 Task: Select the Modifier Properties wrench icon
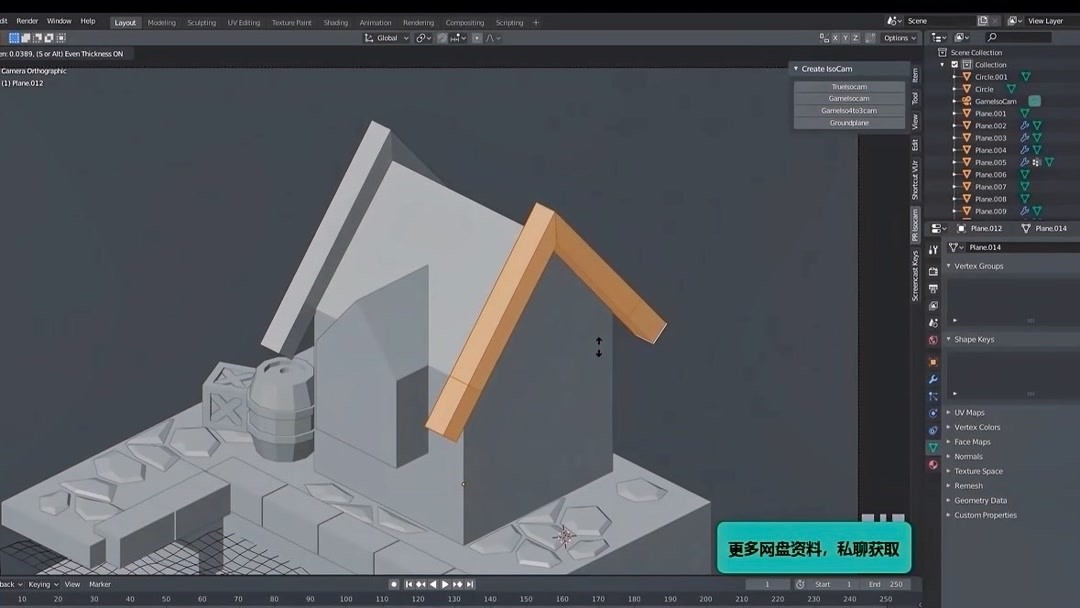932,381
